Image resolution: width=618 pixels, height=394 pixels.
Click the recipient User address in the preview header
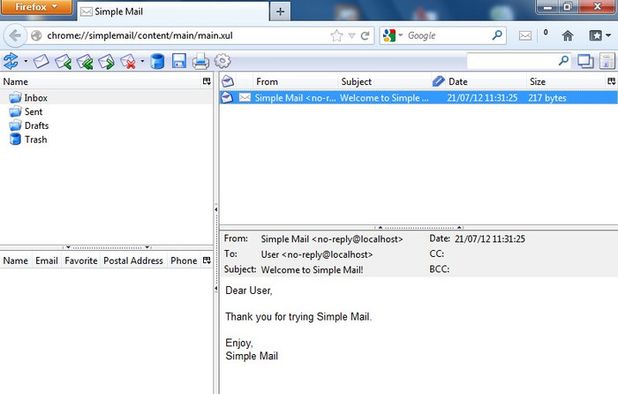[x=317, y=255]
